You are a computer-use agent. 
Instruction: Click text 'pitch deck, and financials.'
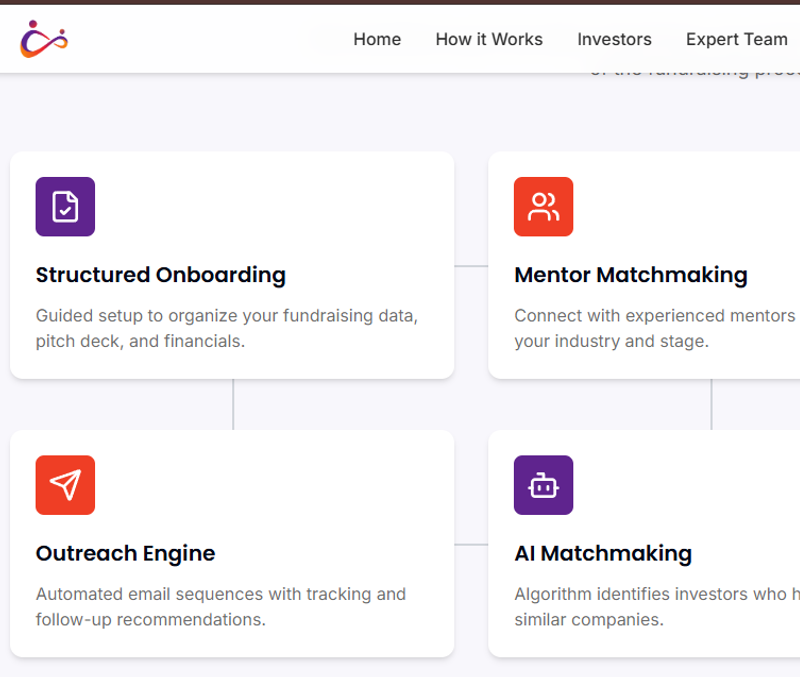140,341
